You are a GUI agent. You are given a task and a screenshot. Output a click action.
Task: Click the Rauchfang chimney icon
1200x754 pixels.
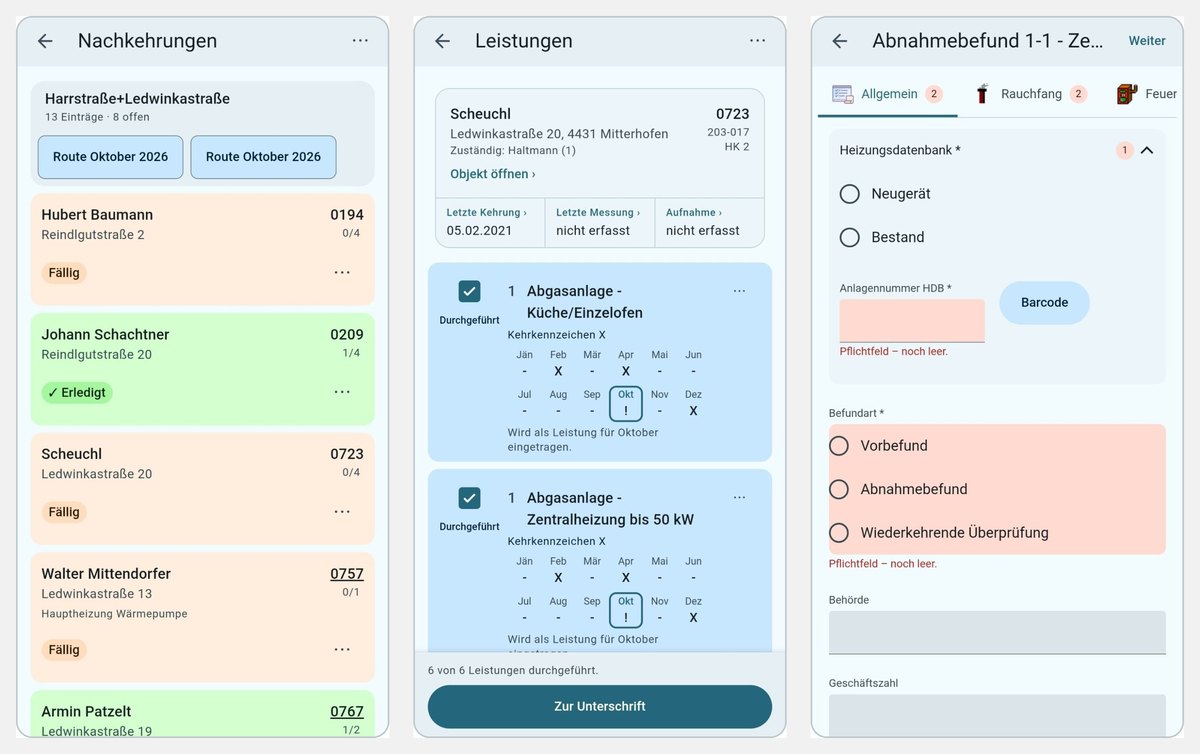982,93
